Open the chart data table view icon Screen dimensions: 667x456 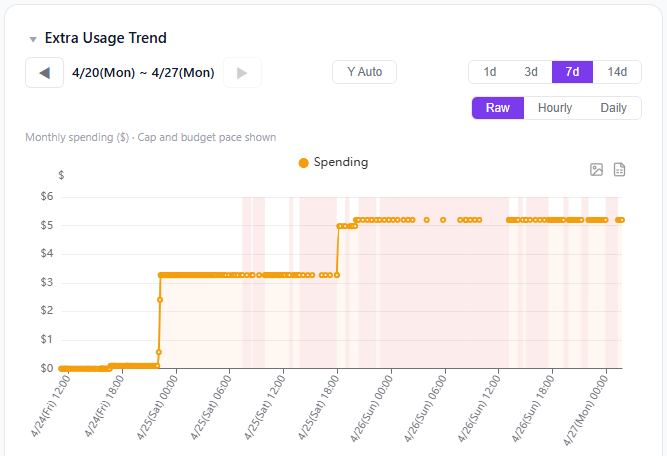click(x=620, y=170)
